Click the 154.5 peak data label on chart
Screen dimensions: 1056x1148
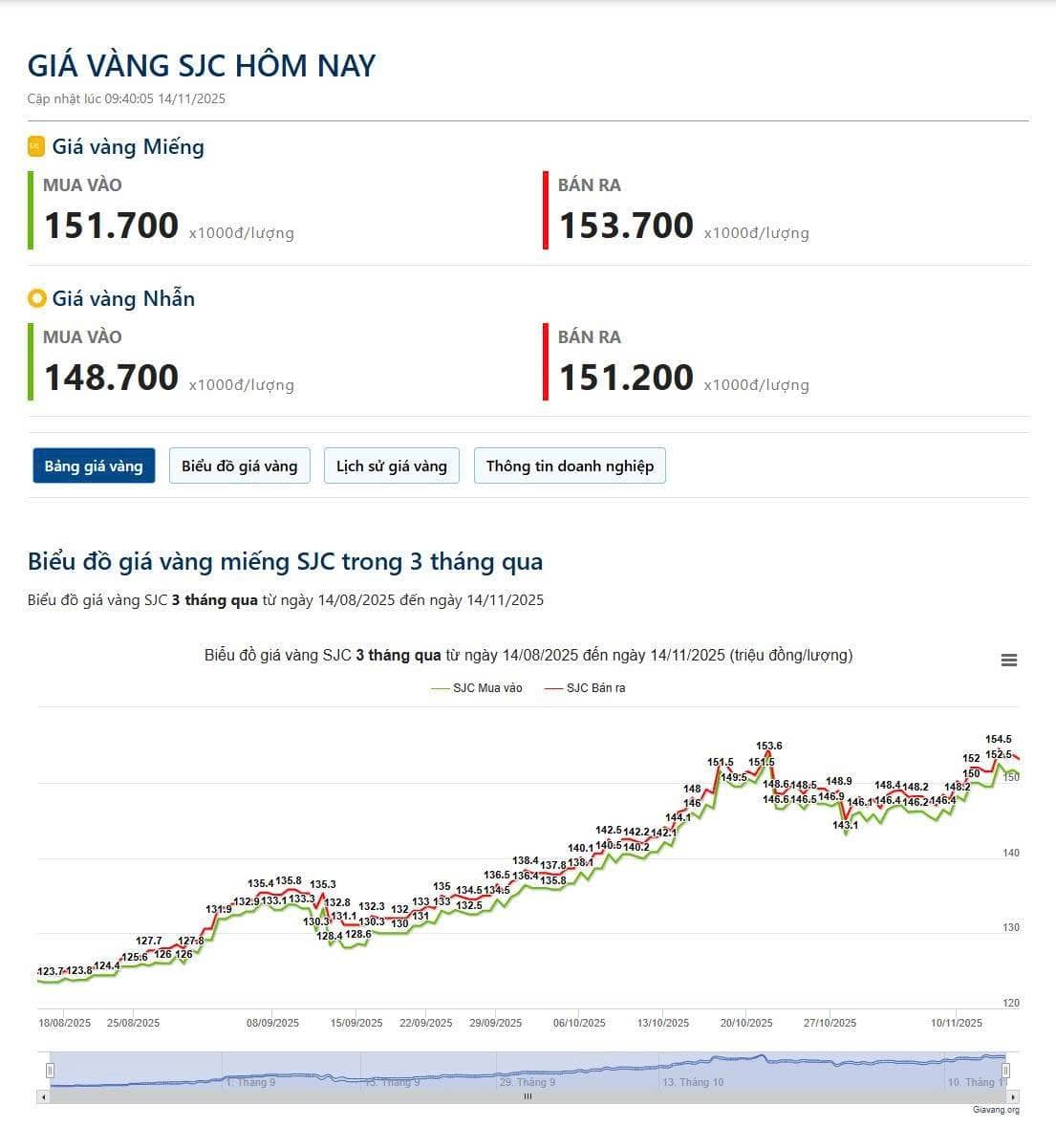click(x=999, y=739)
